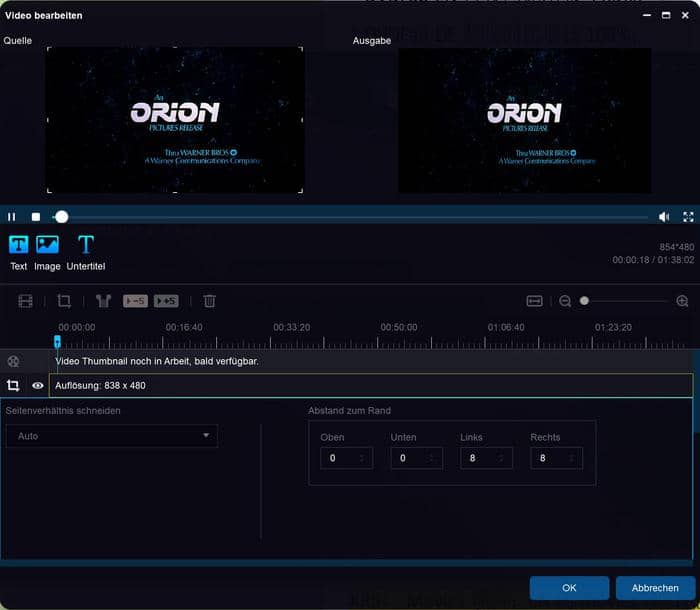The width and height of the screenshot is (700, 610).
Task: Click the video track reel icon
Action: [x=13, y=361]
